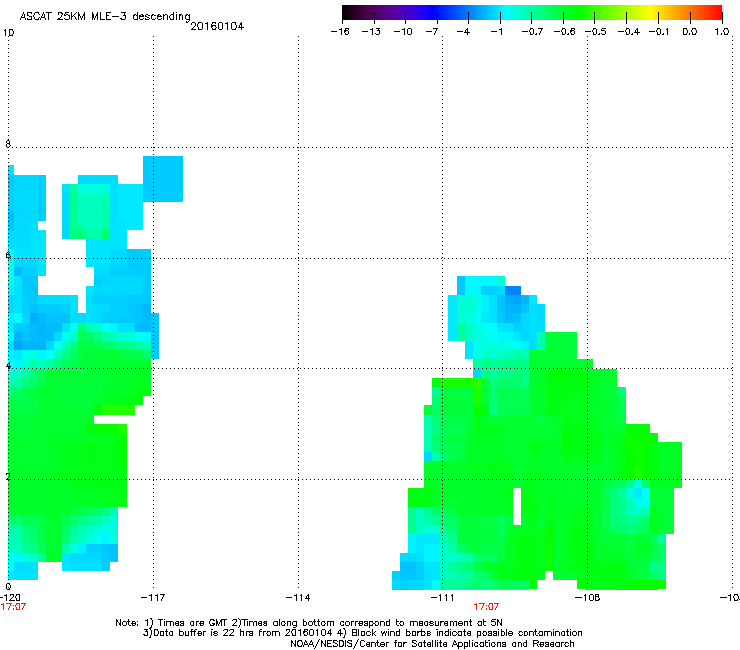The height and width of the screenshot is (650, 740).
Task: Click the dark blue cell atop the right swath
Action: tap(513, 290)
